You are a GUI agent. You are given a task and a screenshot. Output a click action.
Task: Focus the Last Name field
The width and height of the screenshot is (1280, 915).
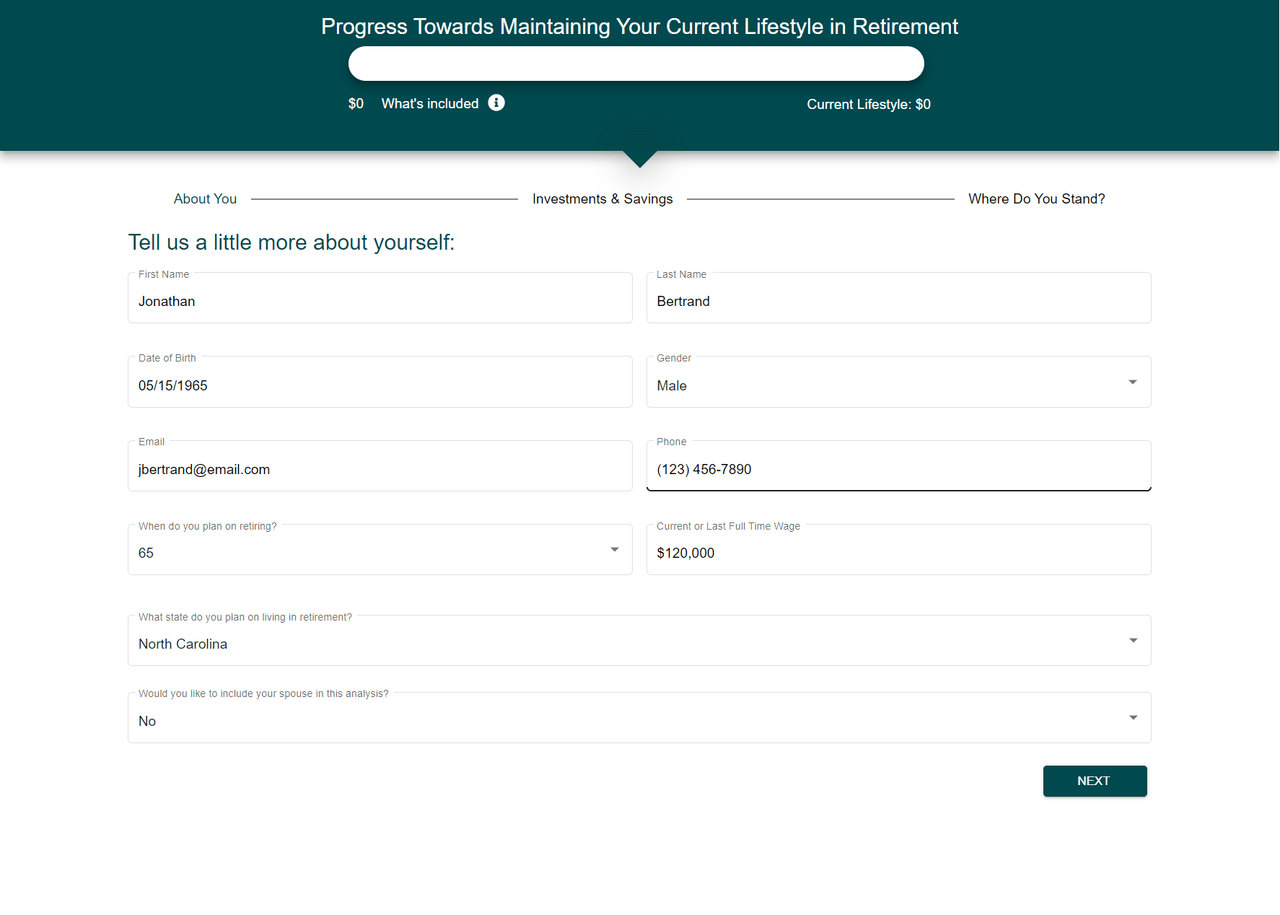[x=899, y=298]
